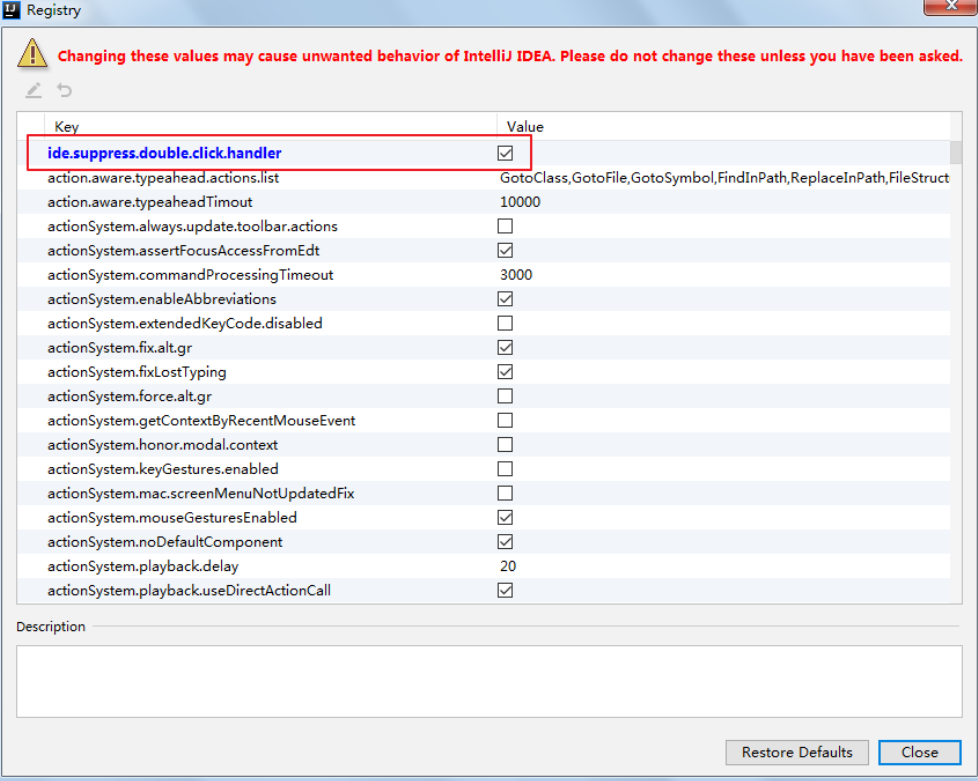
Task: Click the IntelliJ icon in title bar
Action: coord(11,10)
